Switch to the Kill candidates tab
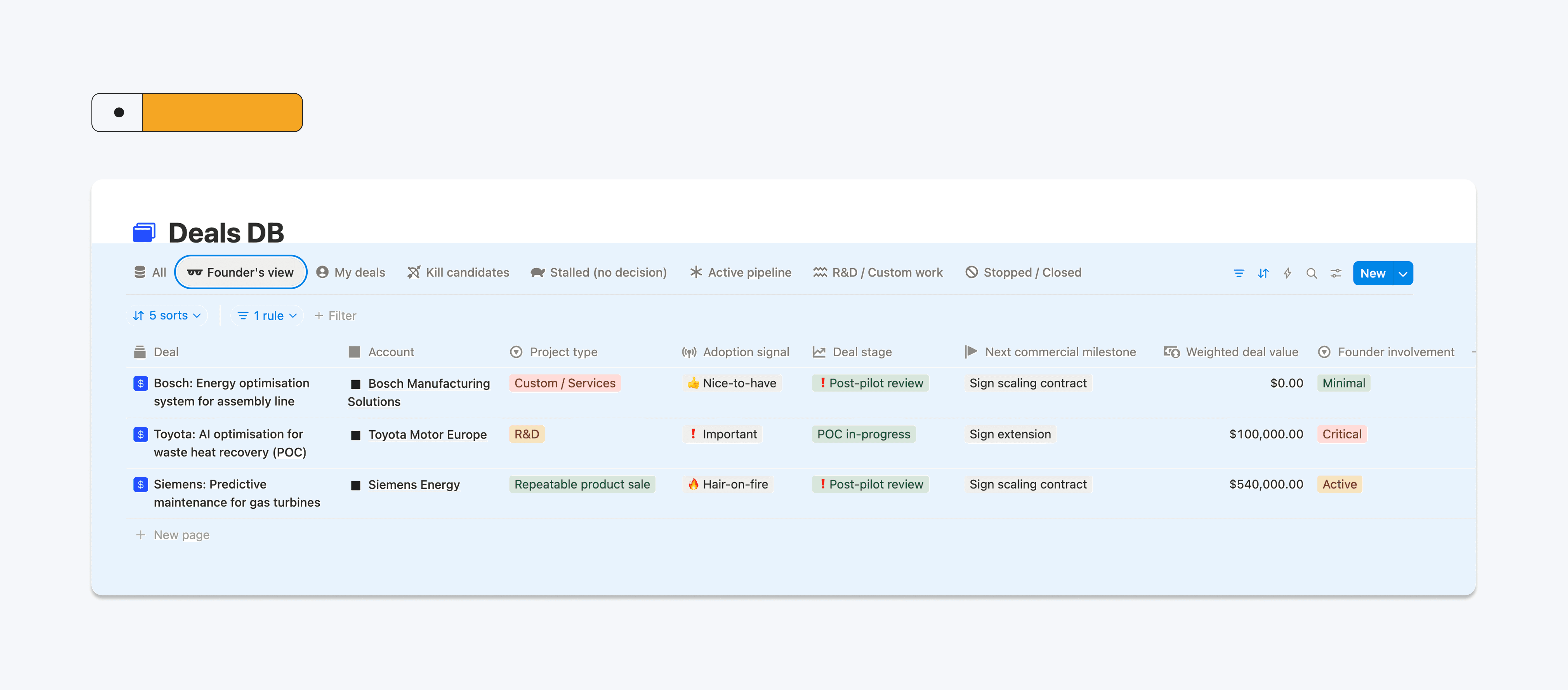Screen dimensions: 1568x690 pos(458,272)
